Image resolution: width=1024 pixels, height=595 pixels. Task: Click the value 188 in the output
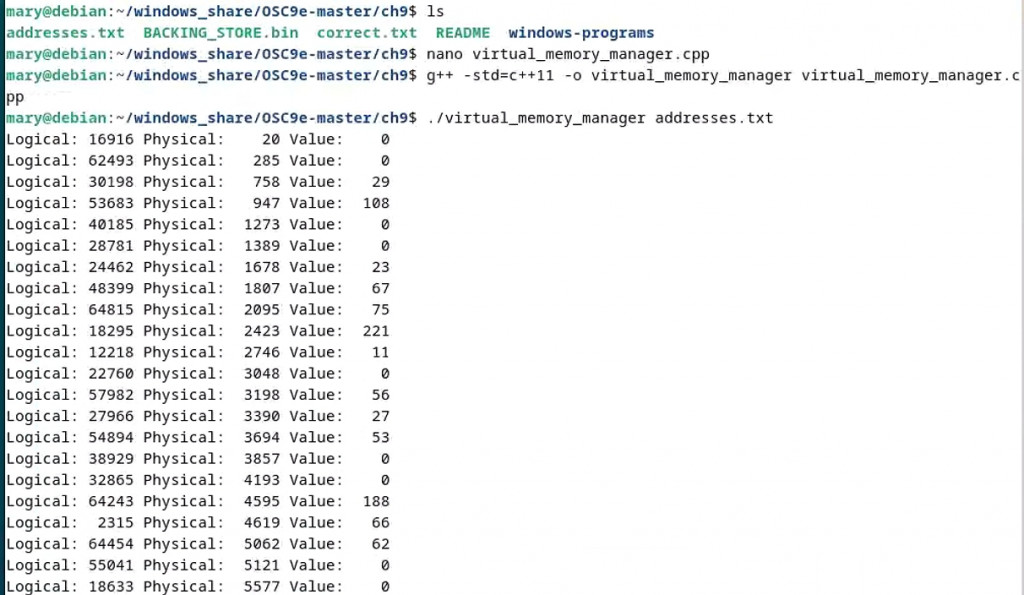[x=376, y=502]
